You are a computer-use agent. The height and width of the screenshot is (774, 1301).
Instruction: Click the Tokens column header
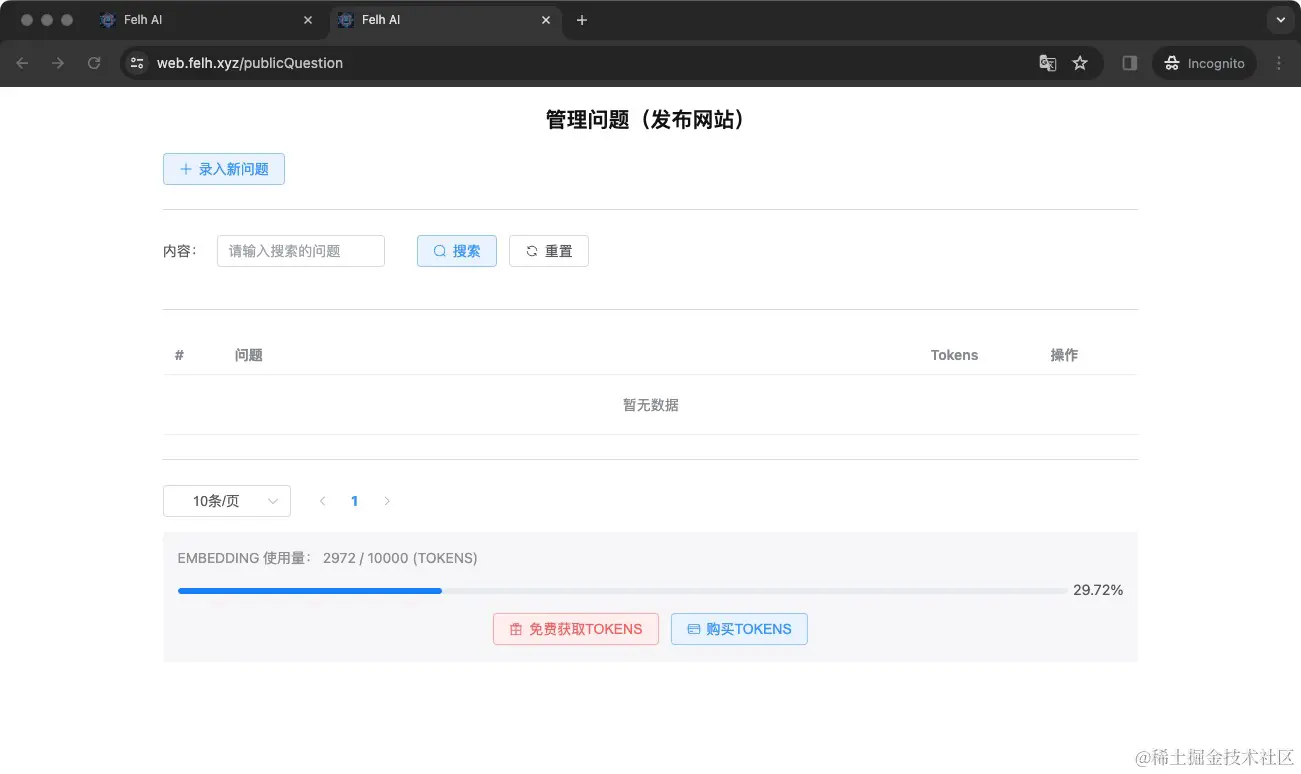(x=954, y=355)
